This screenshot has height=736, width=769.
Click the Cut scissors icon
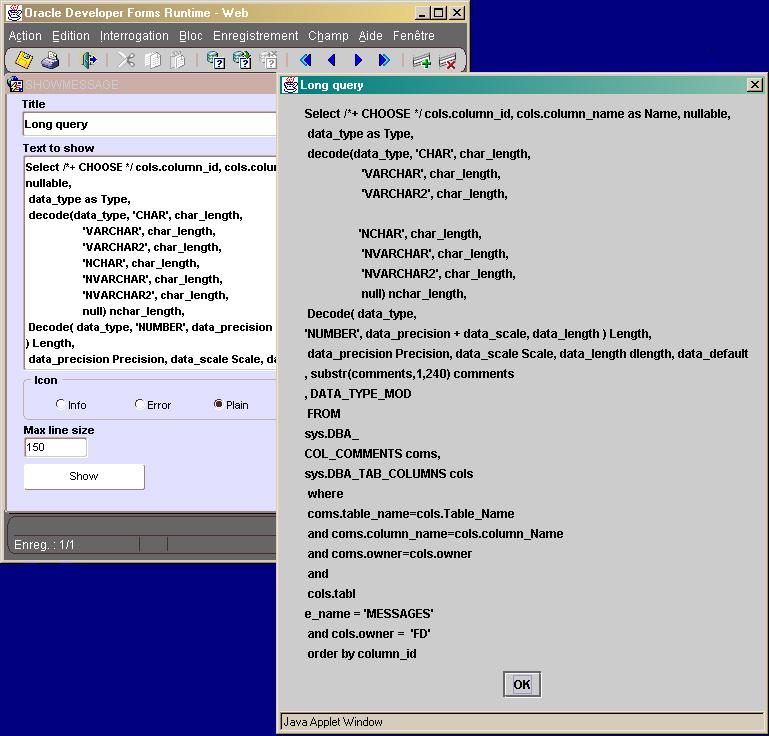[x=126, y=60]
